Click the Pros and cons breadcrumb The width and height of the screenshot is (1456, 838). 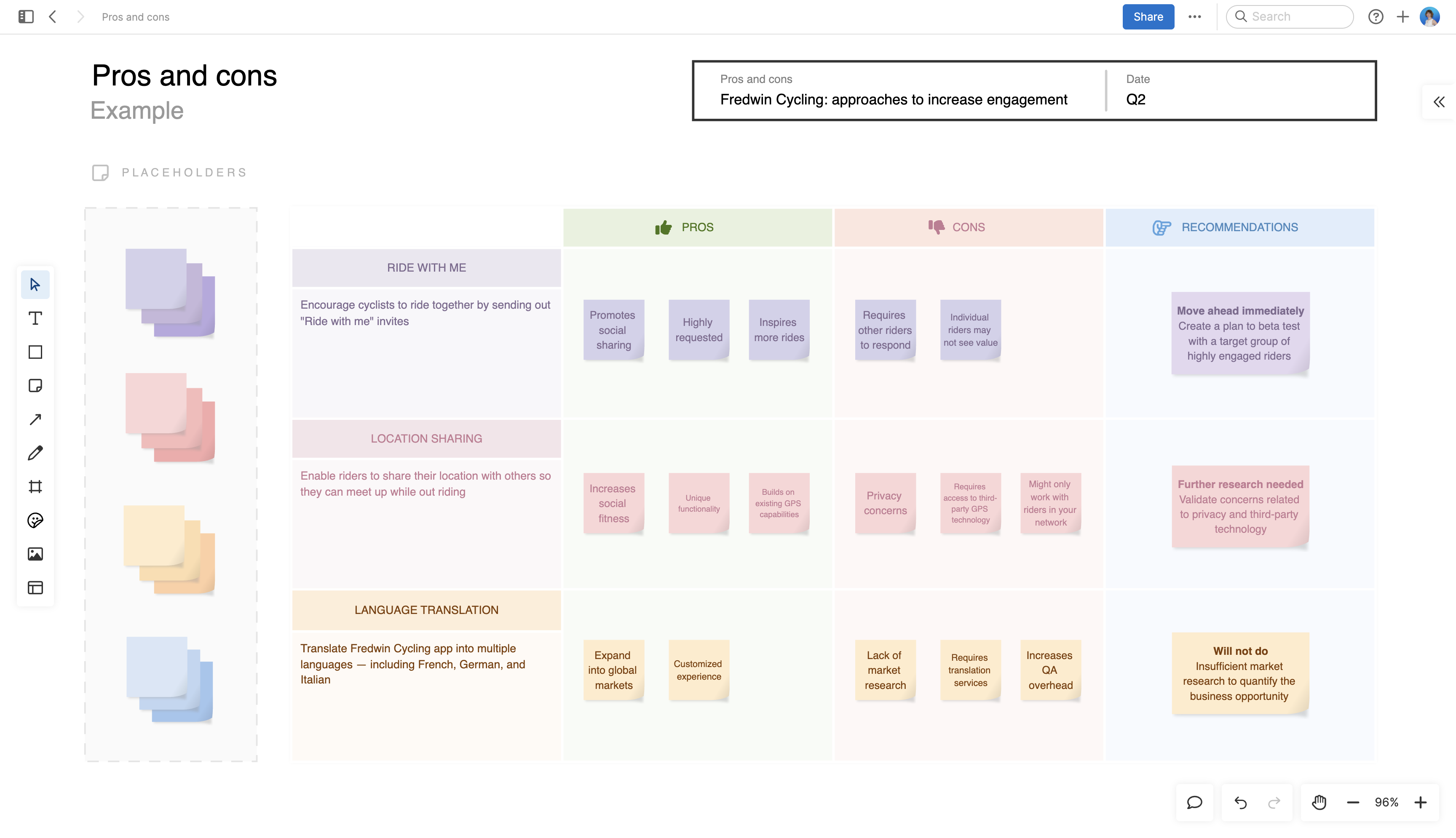[x=135, y=17]
